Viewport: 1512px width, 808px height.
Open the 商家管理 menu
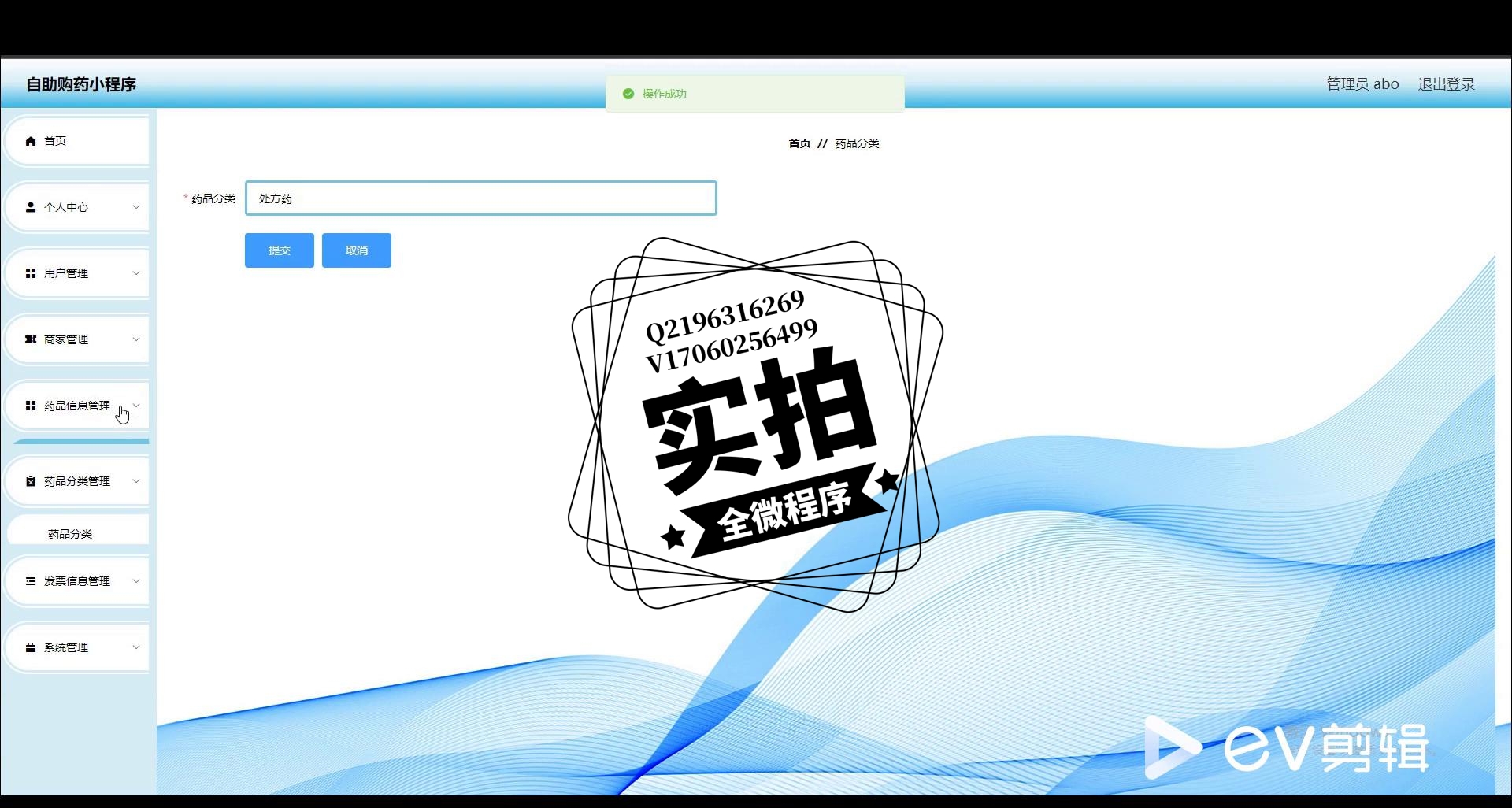point(77,339)
